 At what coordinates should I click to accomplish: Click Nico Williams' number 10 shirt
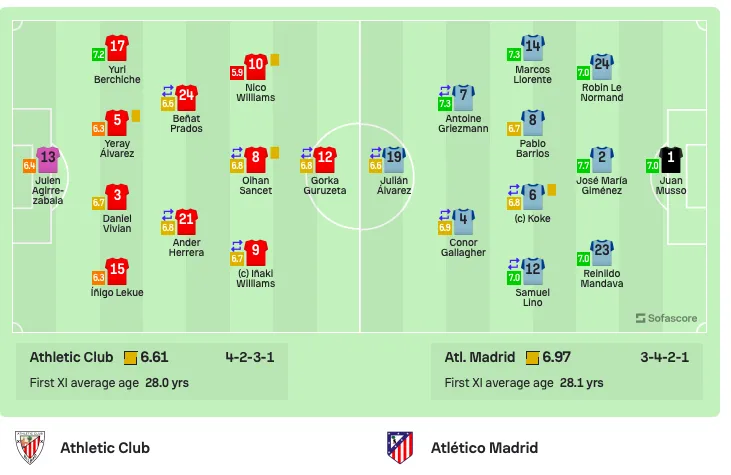point(255,67)
